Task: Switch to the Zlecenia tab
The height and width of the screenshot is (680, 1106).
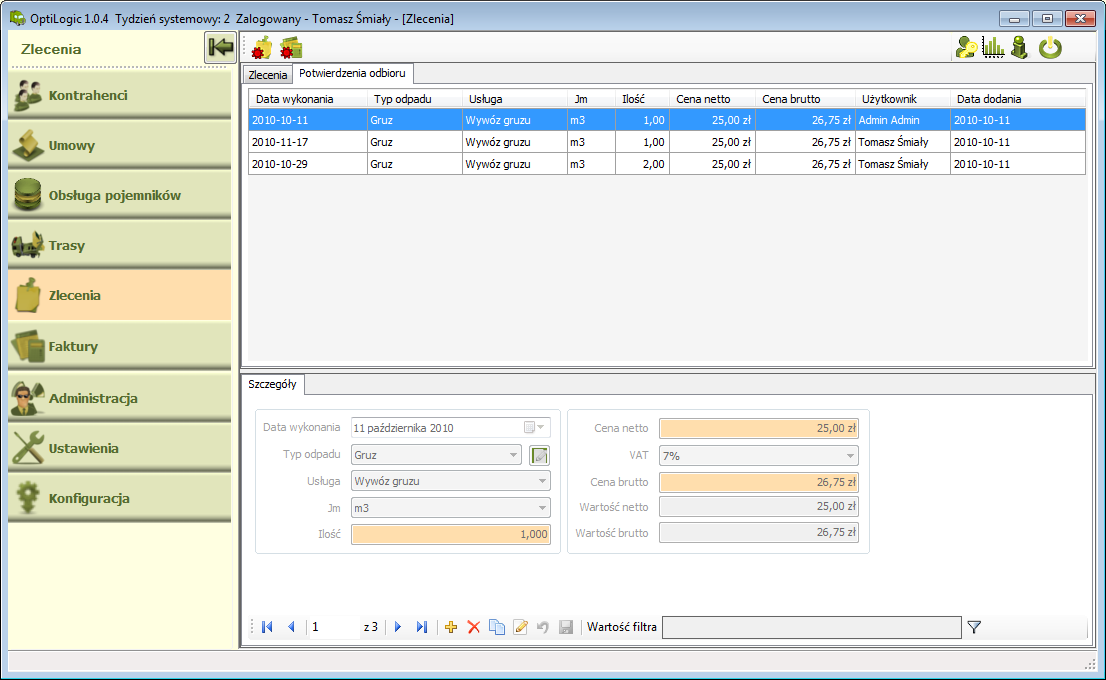Action: click(267, 75)
